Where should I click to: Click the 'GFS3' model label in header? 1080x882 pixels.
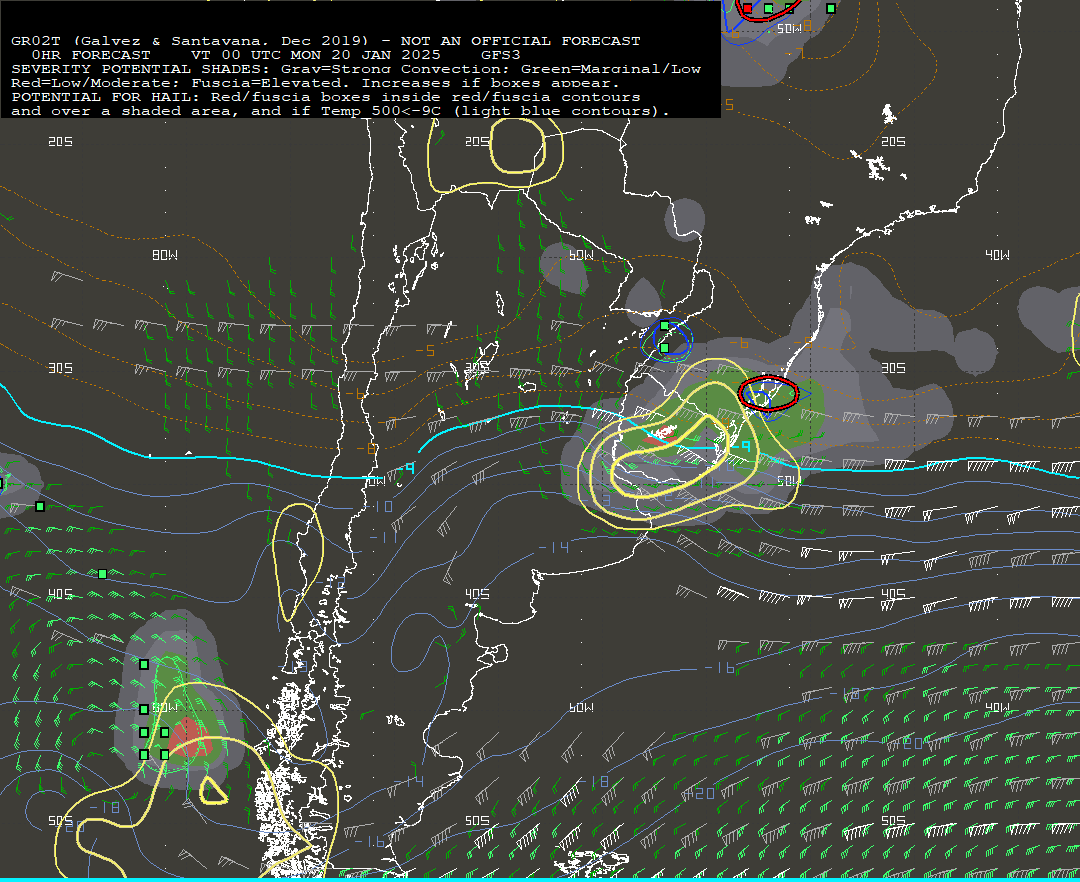(x=501, y=55)
